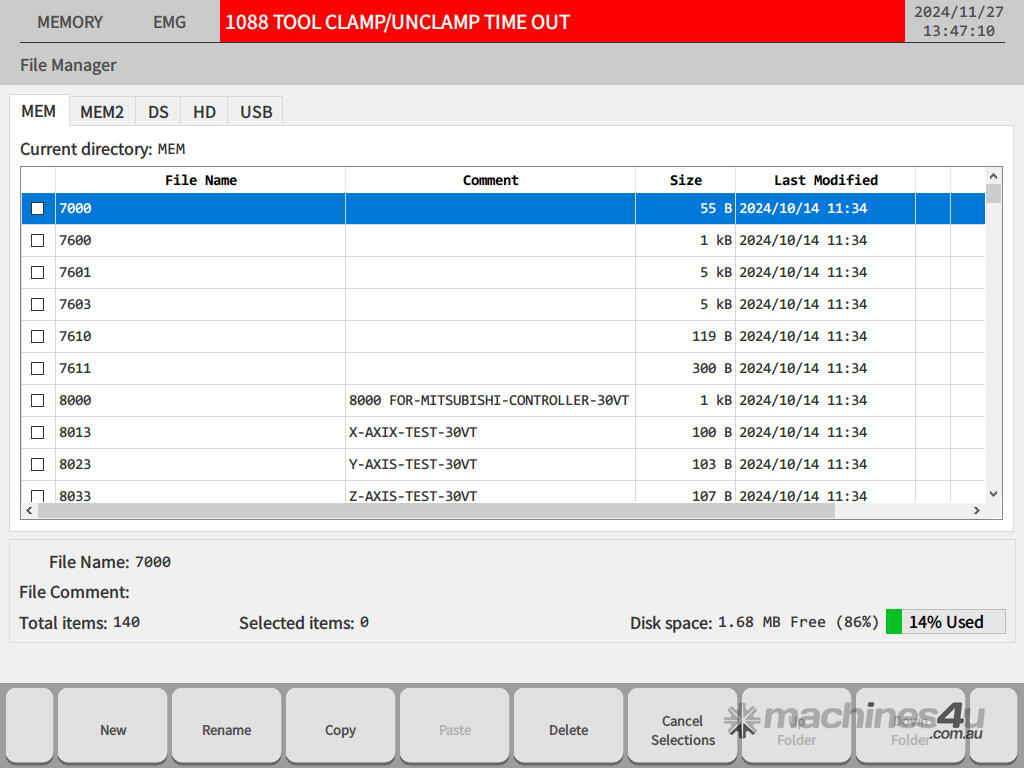This screenshot has width=1024, height=768.
Task: Switch to the HD tab
Action: pos(204,112)
